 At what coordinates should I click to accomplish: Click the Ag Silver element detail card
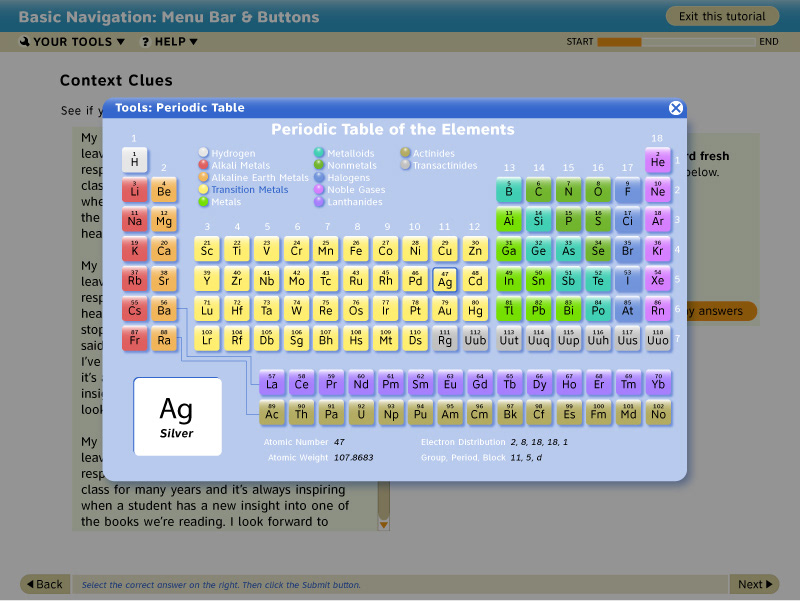point(178,416)
